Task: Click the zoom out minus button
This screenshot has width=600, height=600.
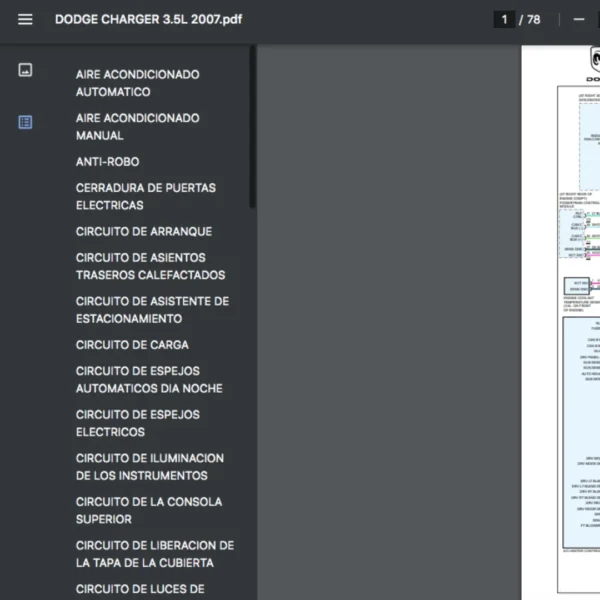Action: pyautogui.click(x=579, y=19)
